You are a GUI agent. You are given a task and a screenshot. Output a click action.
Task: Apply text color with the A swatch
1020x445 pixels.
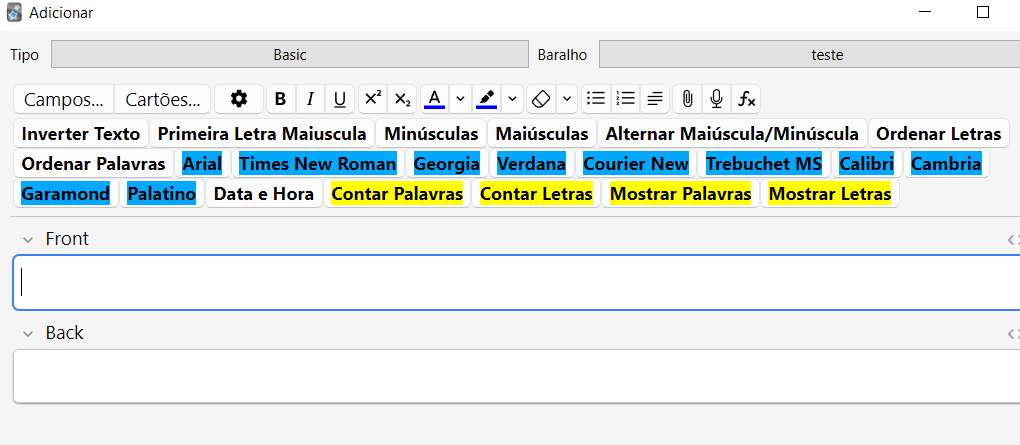pyautogui.click(x=434, y=99)
